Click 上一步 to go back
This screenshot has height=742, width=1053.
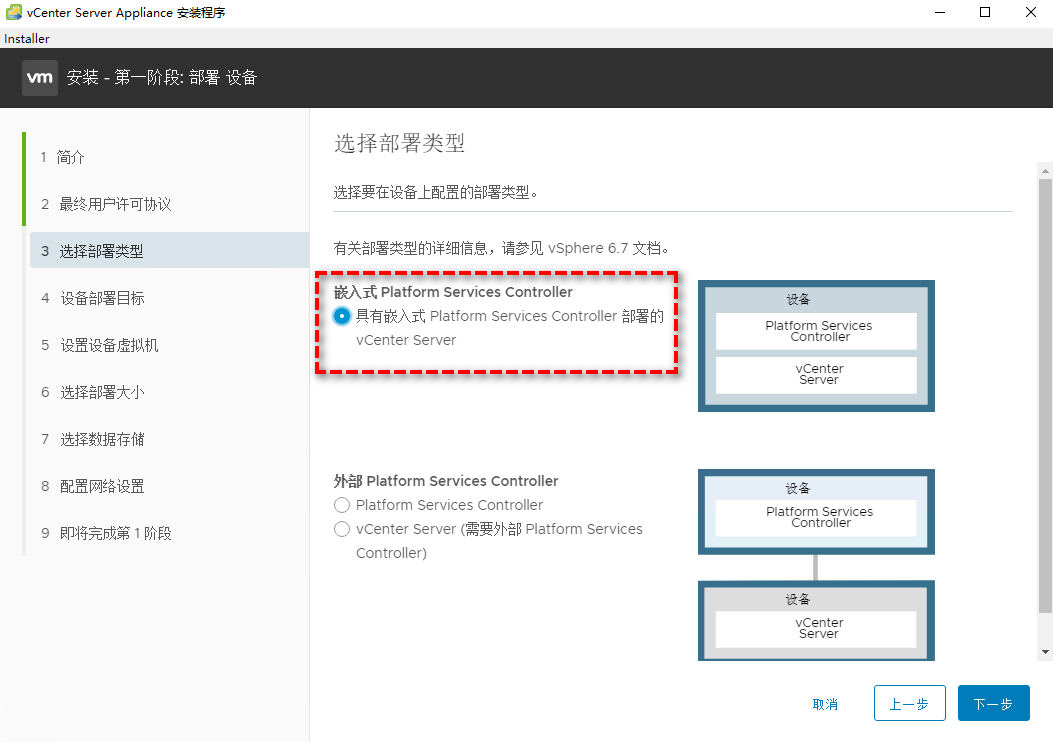[909, 703]
